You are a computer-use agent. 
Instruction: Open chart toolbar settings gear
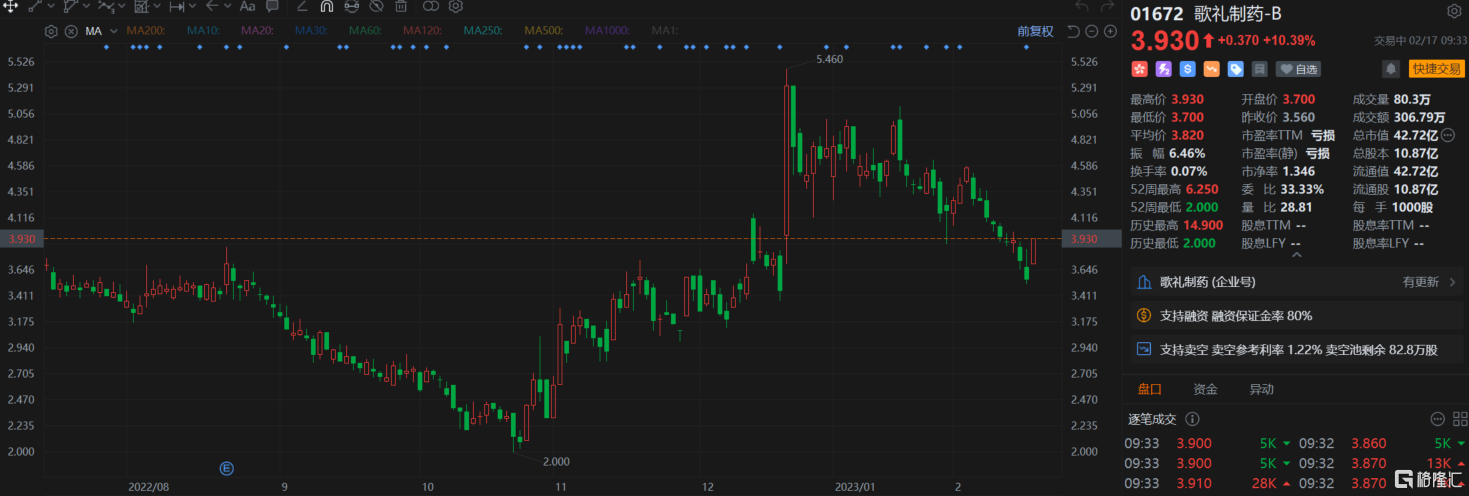click(x=455, y=6)
